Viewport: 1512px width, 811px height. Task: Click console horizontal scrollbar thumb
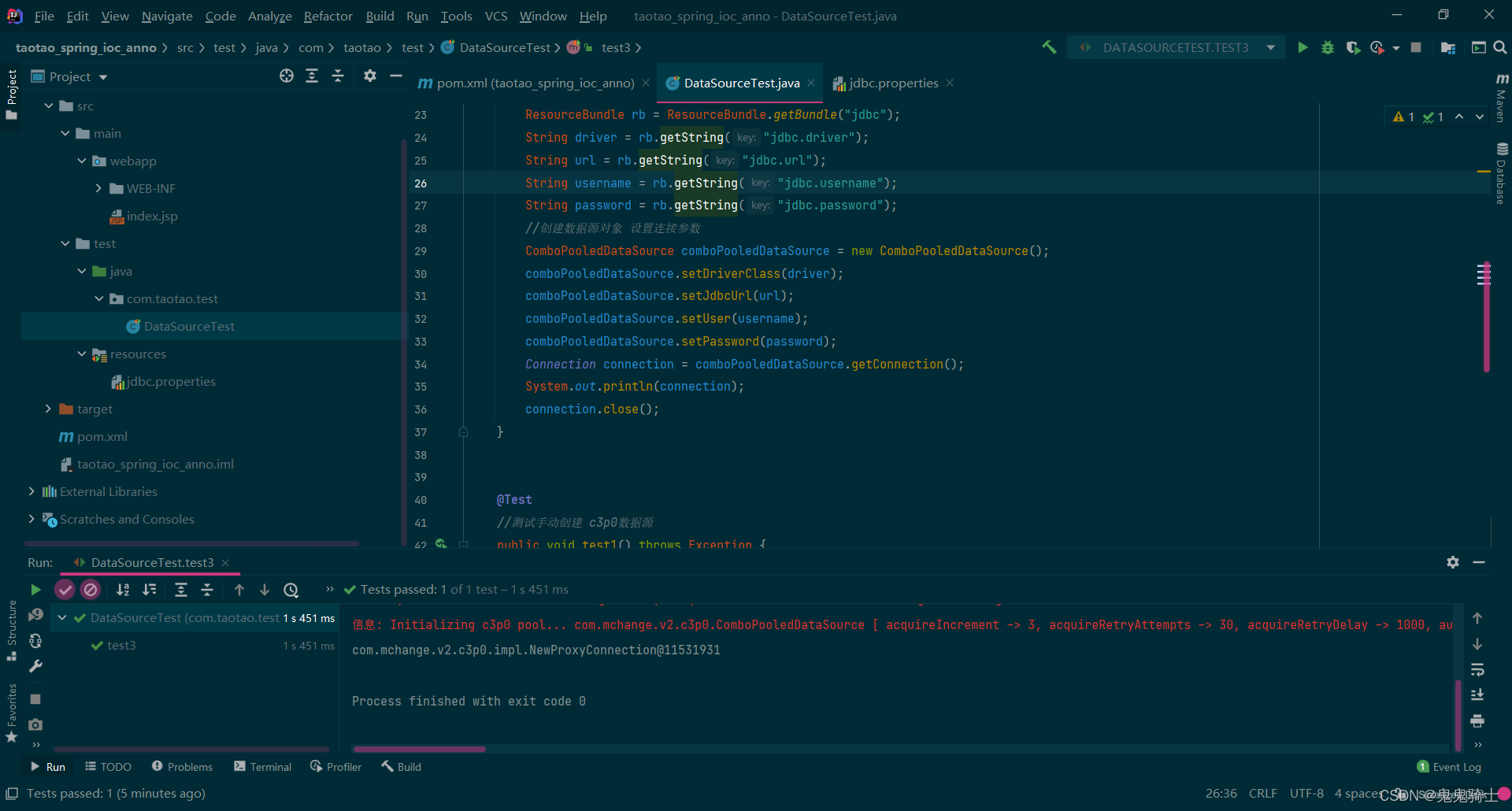tap(419, 749)
